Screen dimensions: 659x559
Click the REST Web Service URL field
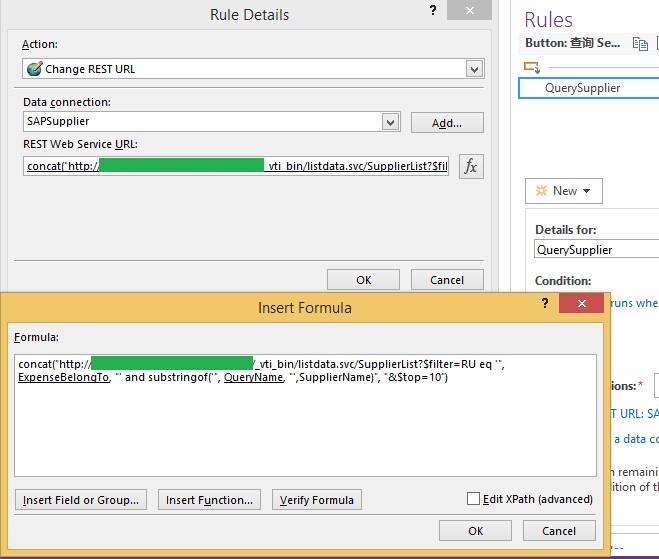pos(238,166)
